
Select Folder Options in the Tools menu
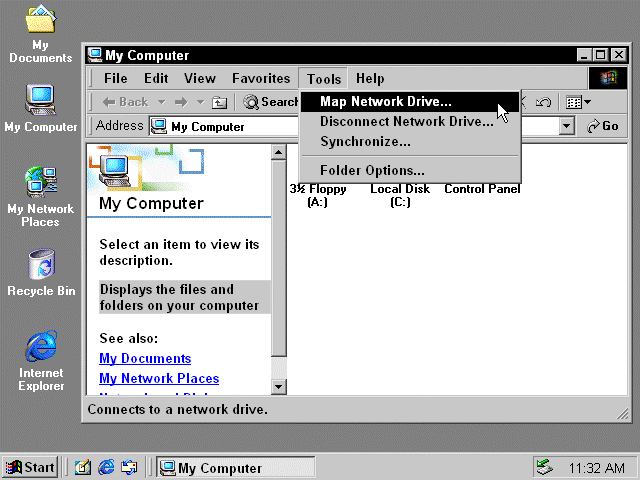pyautogui.click(x=372, y=170)
